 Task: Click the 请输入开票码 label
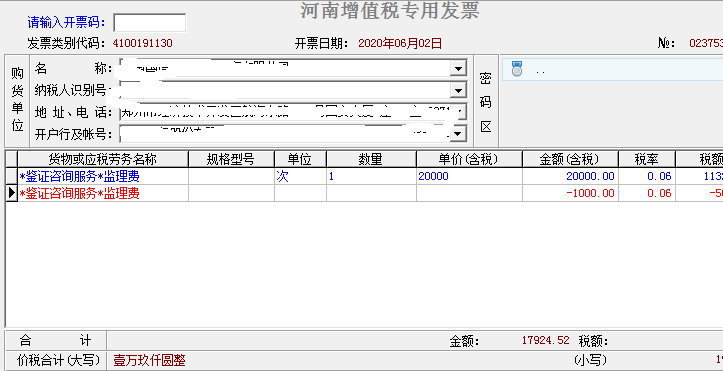tap(67, 22)
